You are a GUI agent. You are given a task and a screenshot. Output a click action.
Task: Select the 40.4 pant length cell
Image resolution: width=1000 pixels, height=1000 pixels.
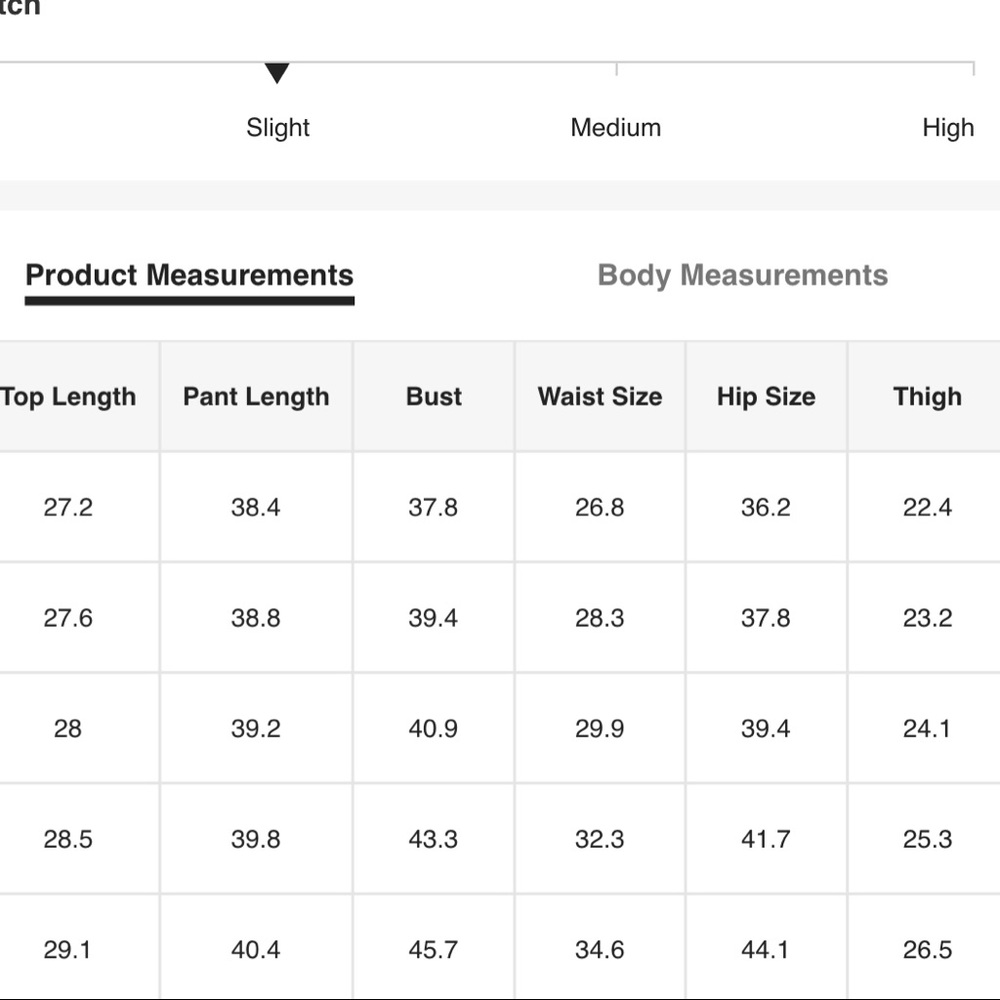tap(256, 950)
